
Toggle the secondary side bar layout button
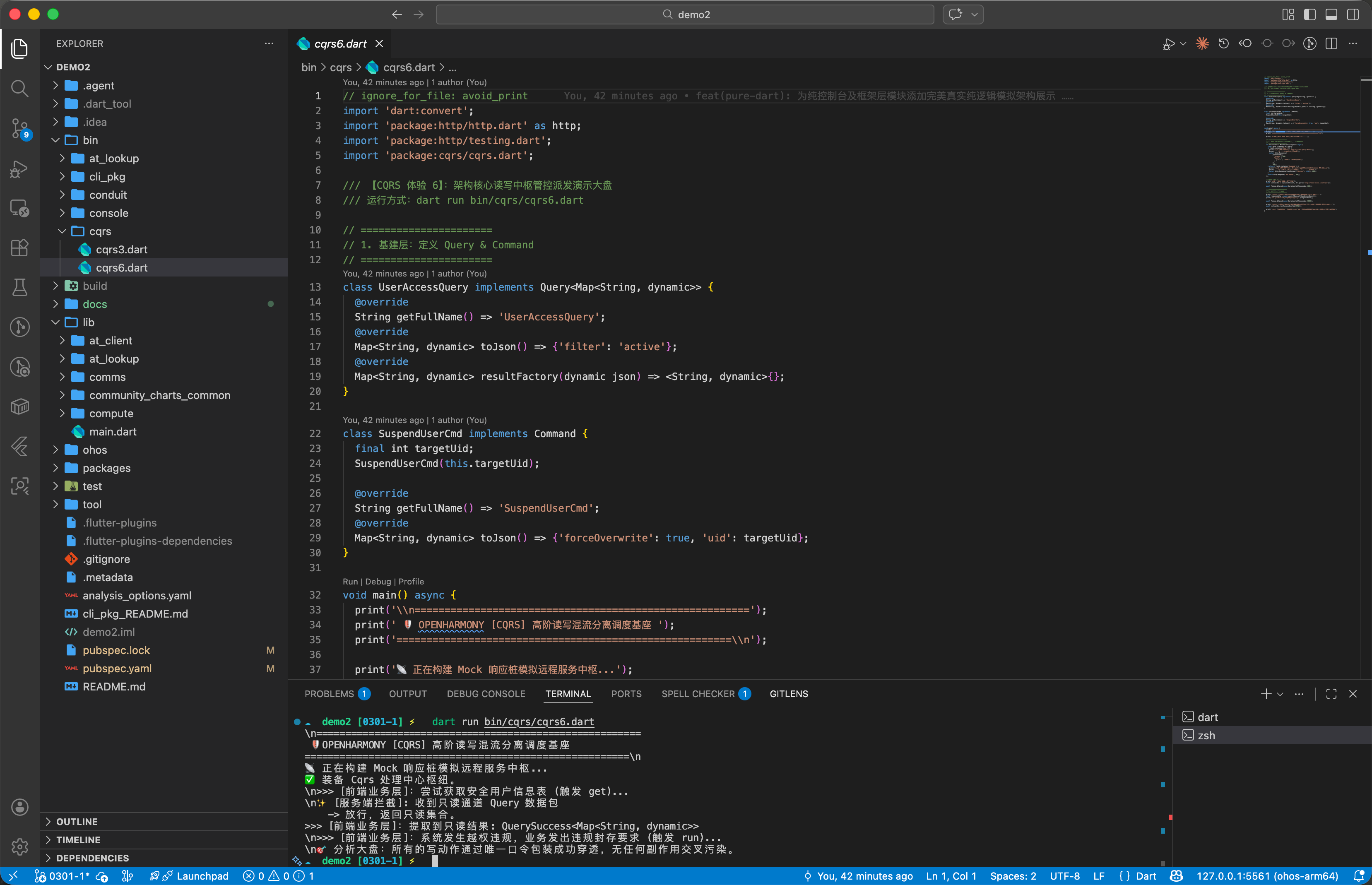[x=1353, y=14]
